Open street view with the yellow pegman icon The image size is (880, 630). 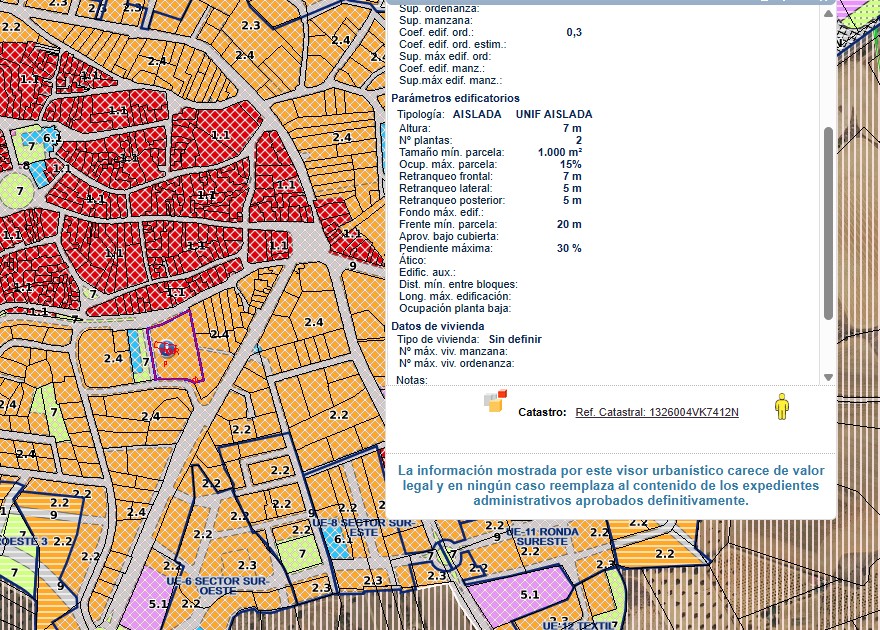point(783,407)
